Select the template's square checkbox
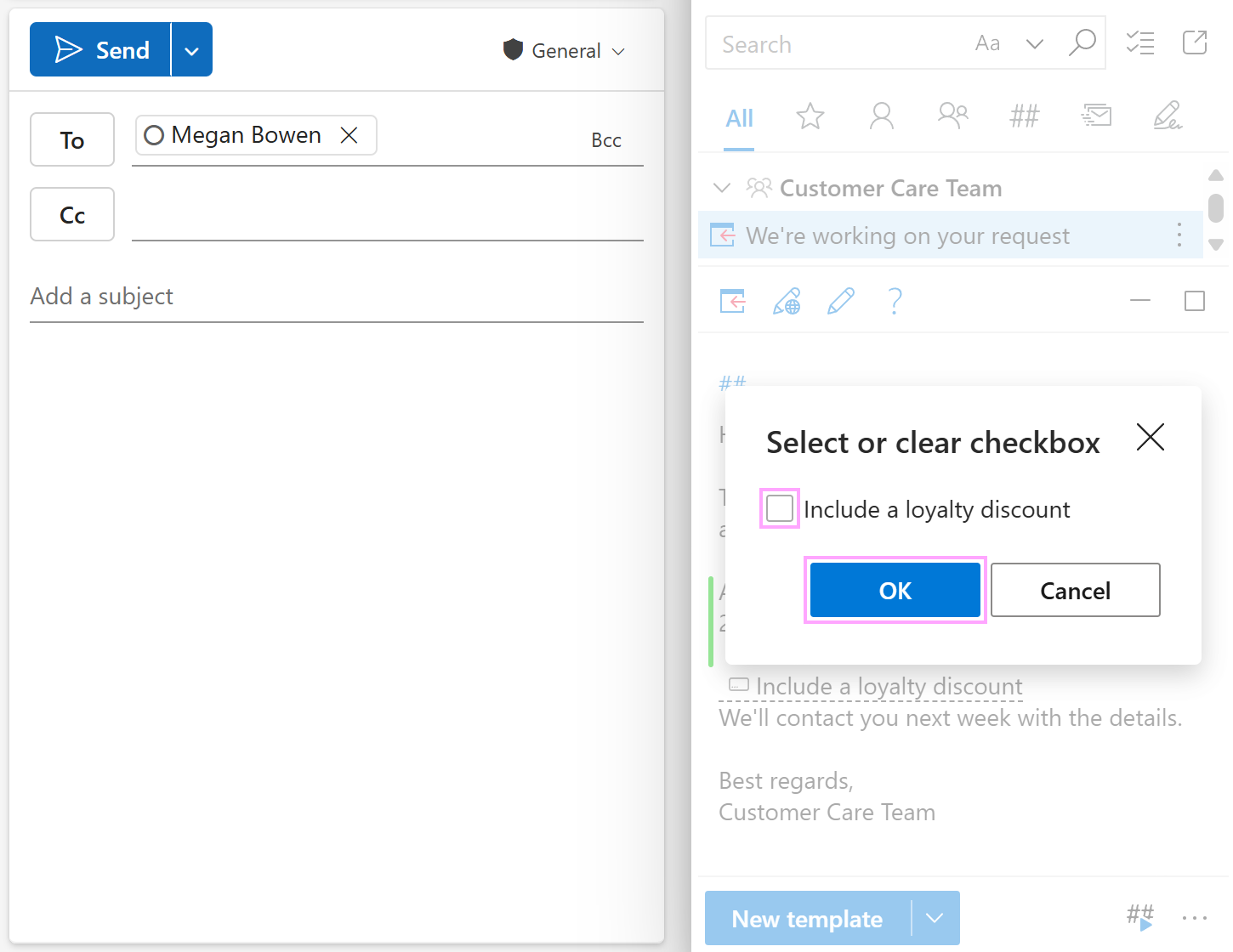 [x=1195, y=301]
